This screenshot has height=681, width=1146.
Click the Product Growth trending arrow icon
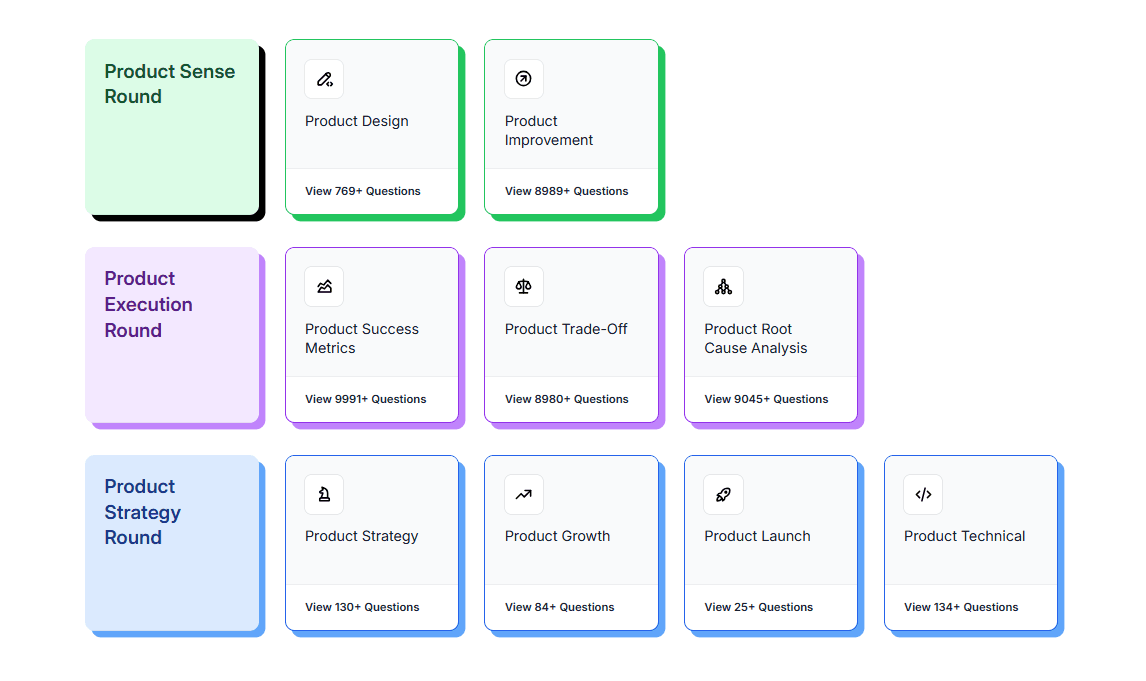tap(524, 494)
